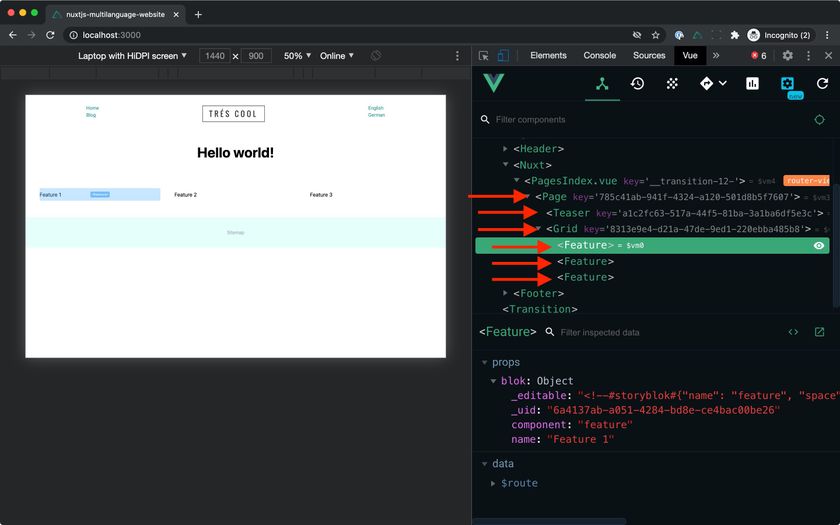Viewport: 840px width, 525px height.
Task: Switch to the Console tab
Action: 599,55
